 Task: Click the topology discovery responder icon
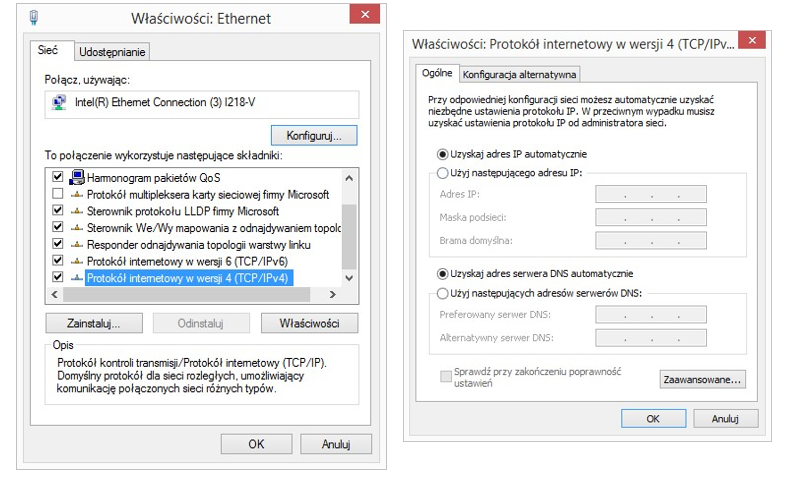tap(76, 244)
